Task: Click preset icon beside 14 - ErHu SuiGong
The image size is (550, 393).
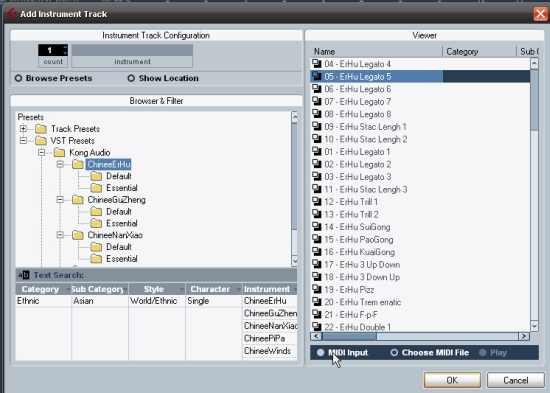Action: [317, 227]
